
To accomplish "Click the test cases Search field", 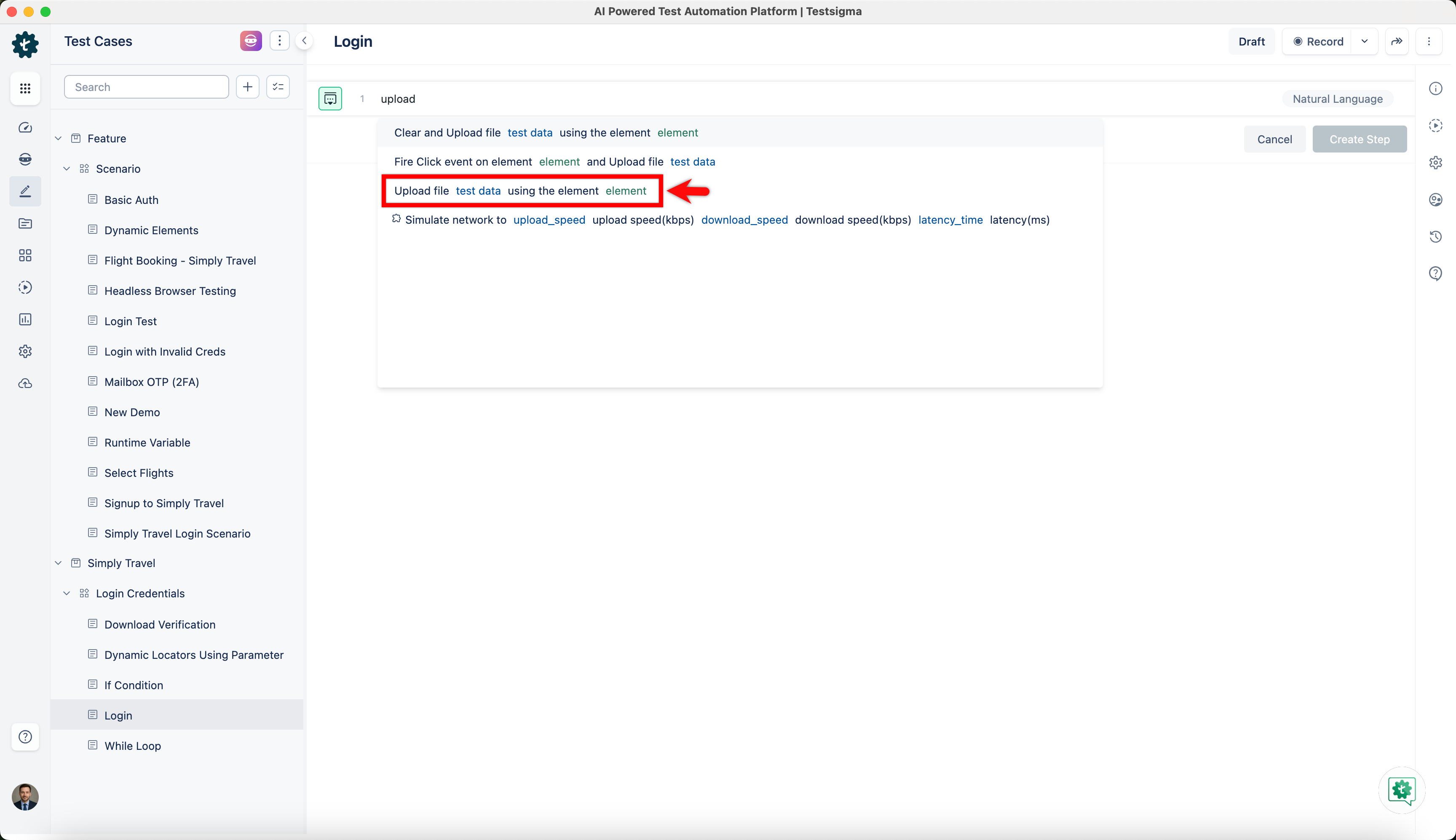I will point(147,87).
